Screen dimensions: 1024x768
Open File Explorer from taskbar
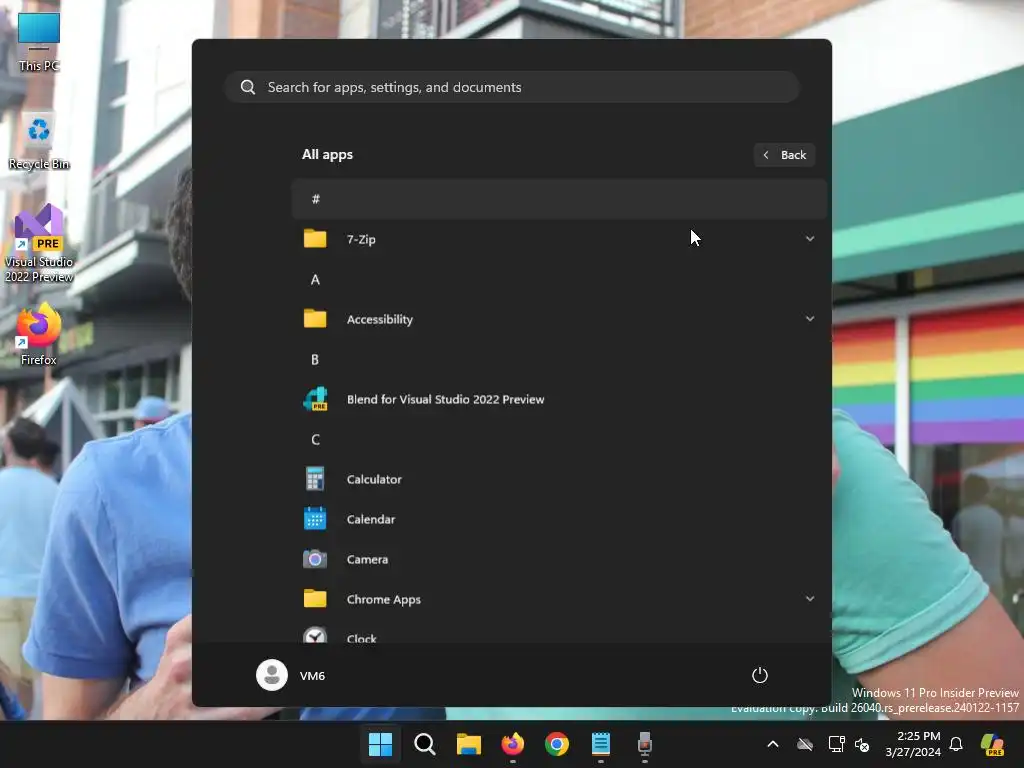click(468, 744)
